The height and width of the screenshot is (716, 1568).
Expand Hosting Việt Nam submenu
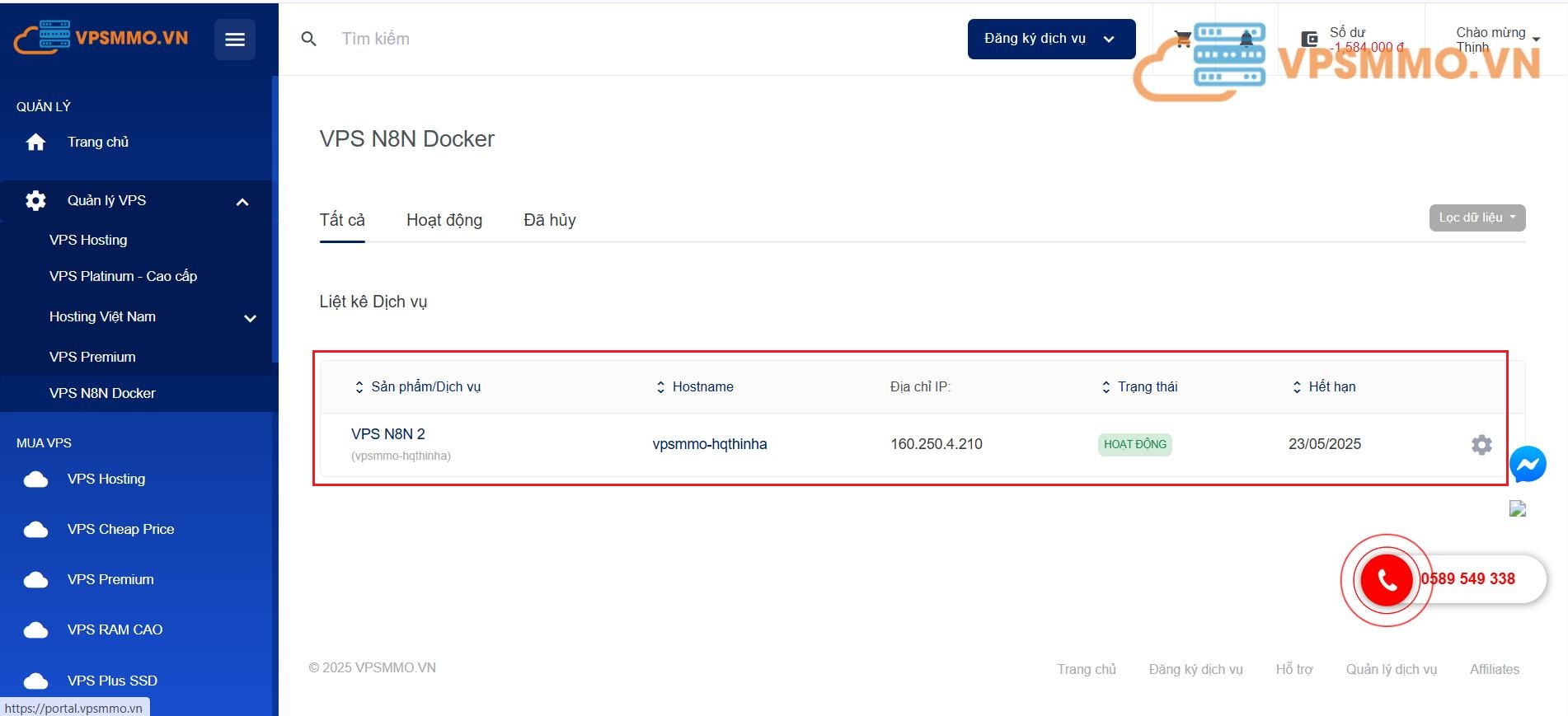click(x=250, y=318)
